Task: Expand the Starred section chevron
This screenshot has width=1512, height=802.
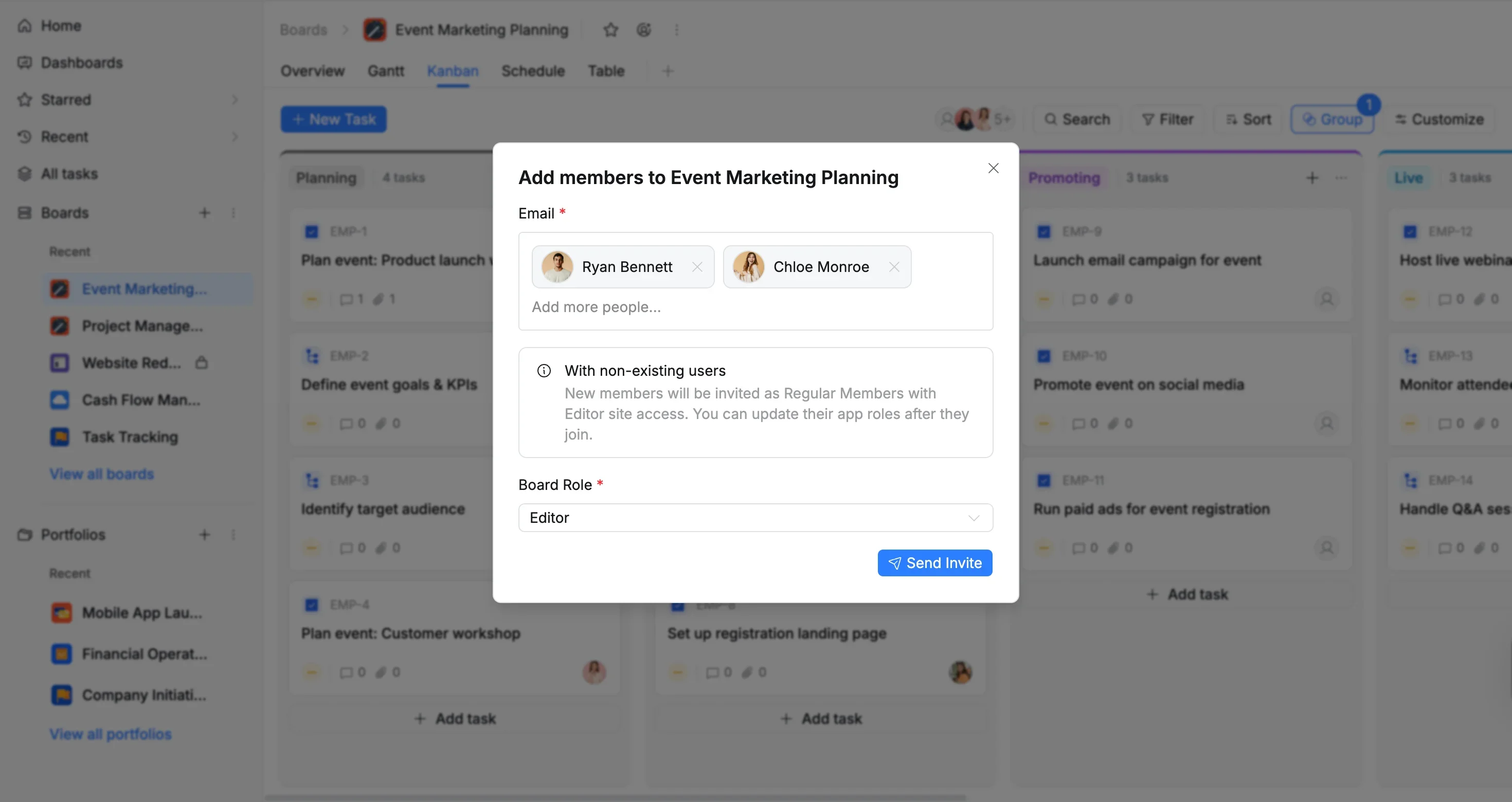Action: (235, 100)
